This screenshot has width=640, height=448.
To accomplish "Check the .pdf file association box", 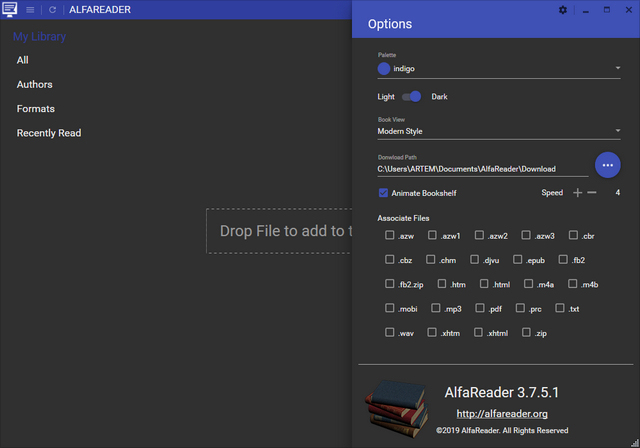I will pyautogui.click(x=481, y=309).
